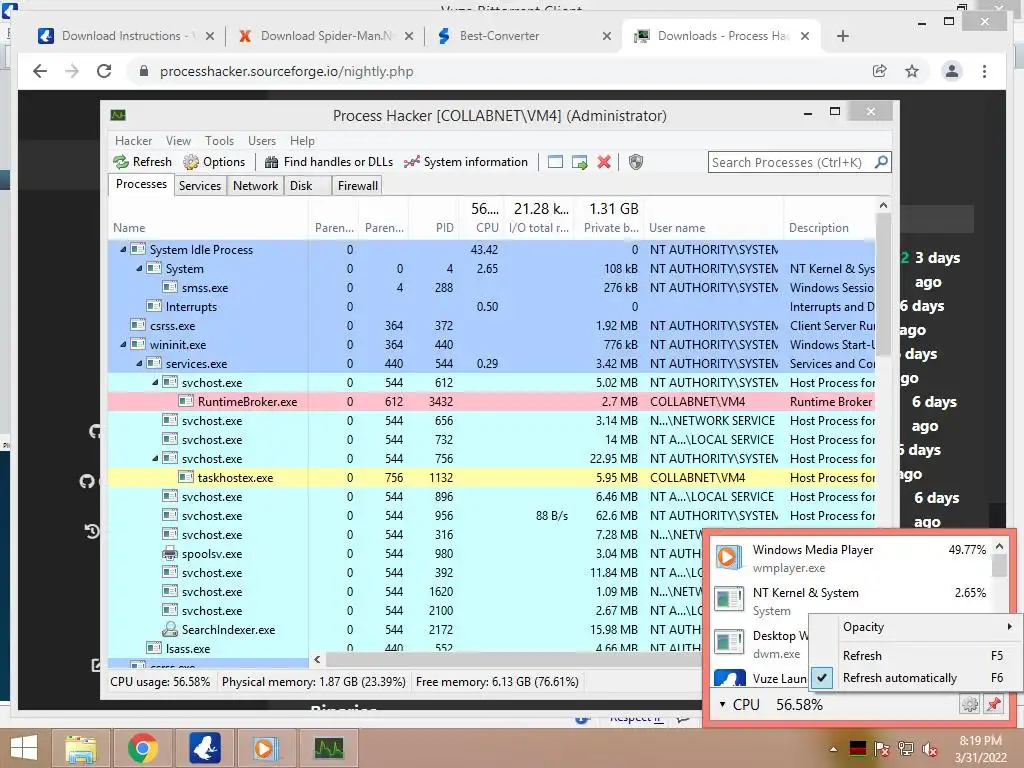The height and width of the screenshot is (768, 1024).
Task: Open the Options toolbar button
Action: (214, 162)
